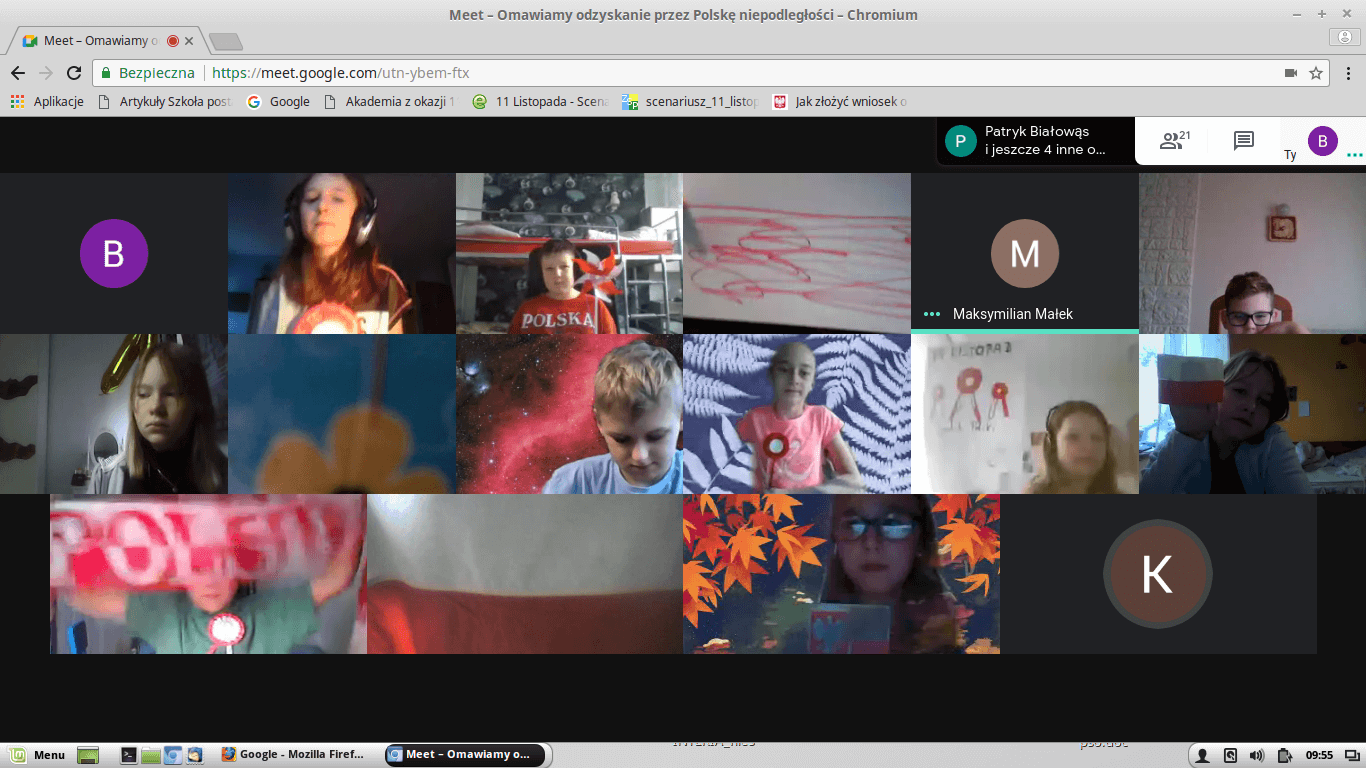Click the Google bookmark in bookmarks bar
This screenshot has width=1366, height=768.
click(279, 101)
